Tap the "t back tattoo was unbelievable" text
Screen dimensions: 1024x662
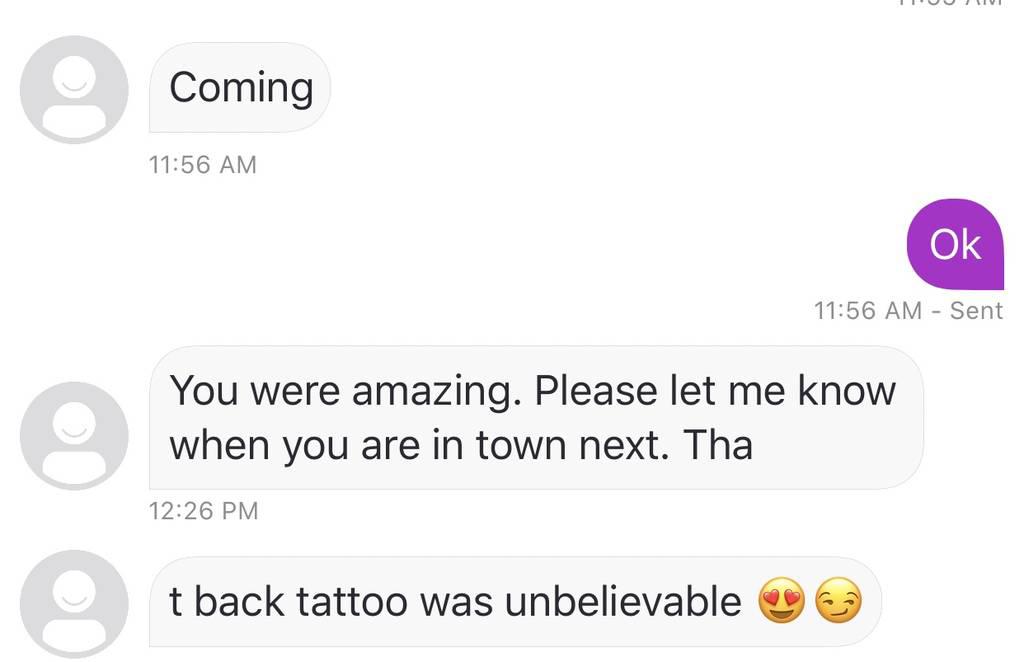tap(455, 602)
